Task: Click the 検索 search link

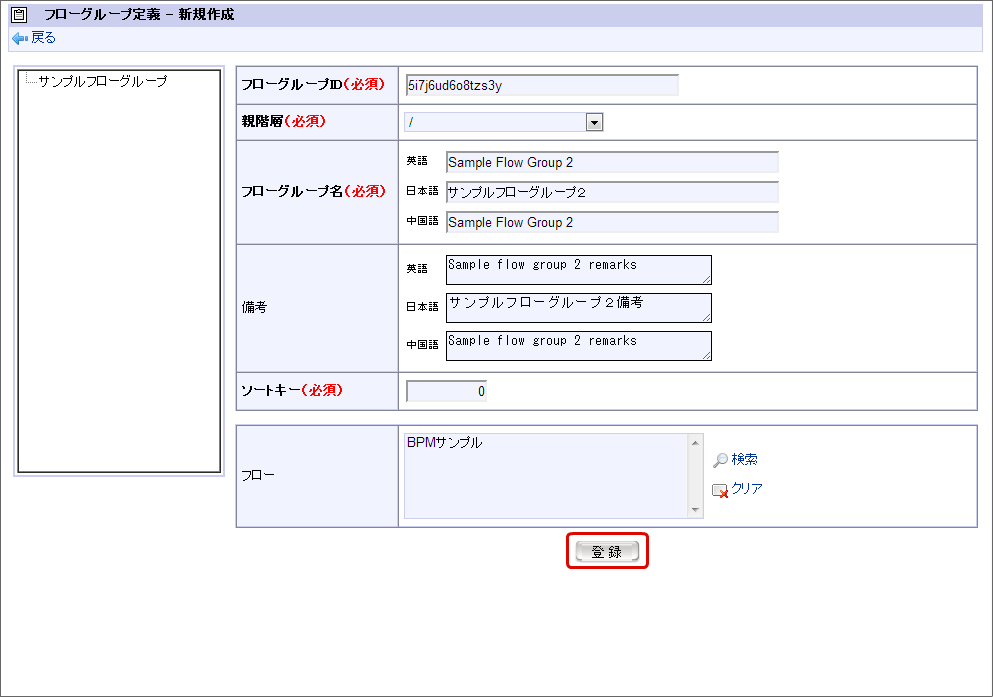Action: [744, 460]
